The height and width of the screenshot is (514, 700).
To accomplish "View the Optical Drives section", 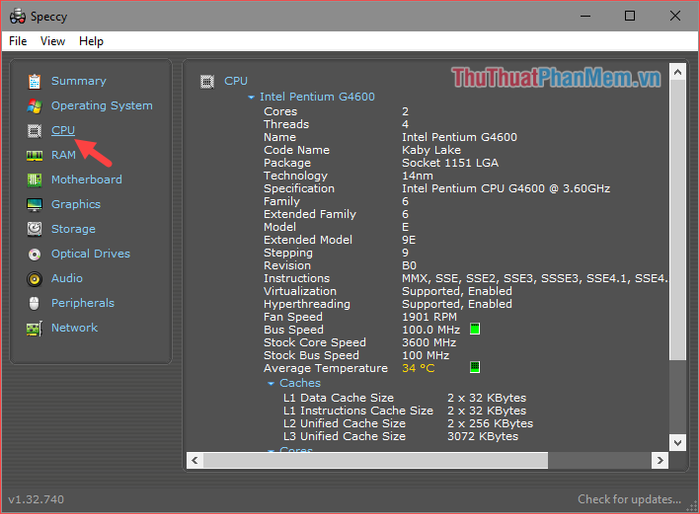I will [x=91, y=254].
